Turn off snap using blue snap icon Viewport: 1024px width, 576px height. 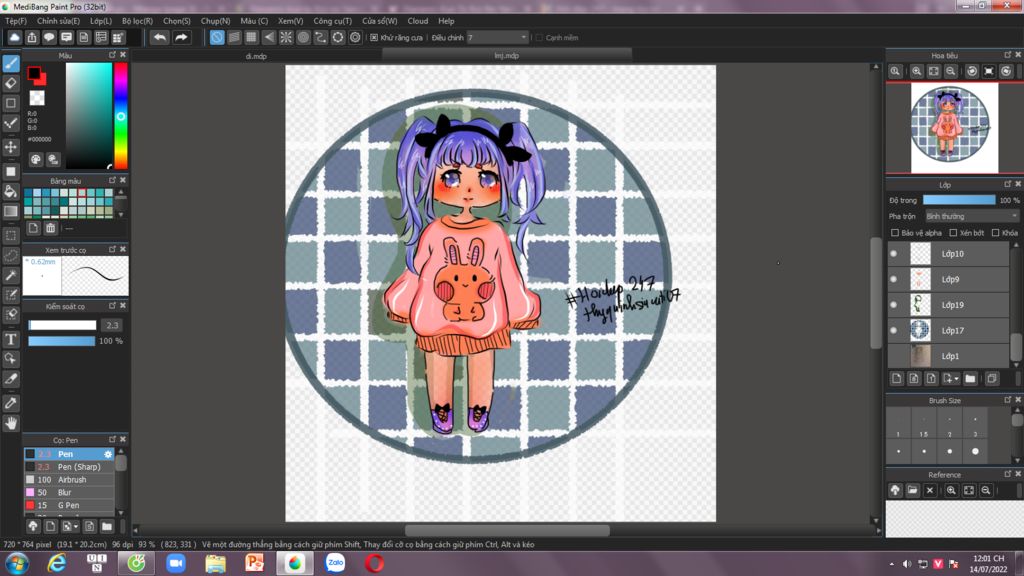click(x=217, y=37)
